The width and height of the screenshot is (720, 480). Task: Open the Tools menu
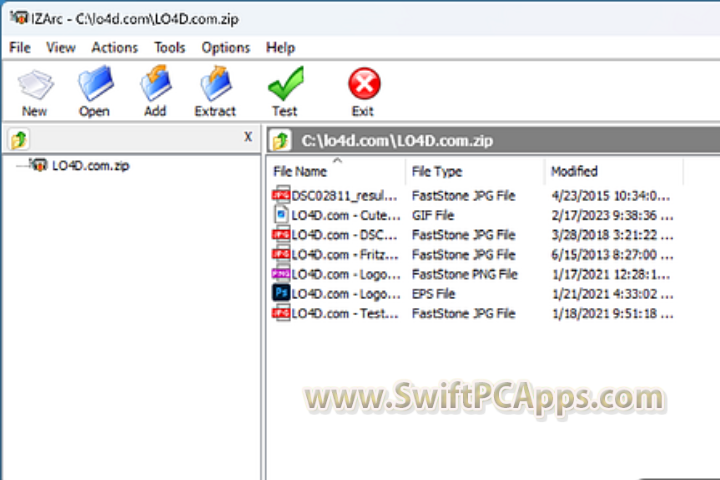[x=169, y=47]
